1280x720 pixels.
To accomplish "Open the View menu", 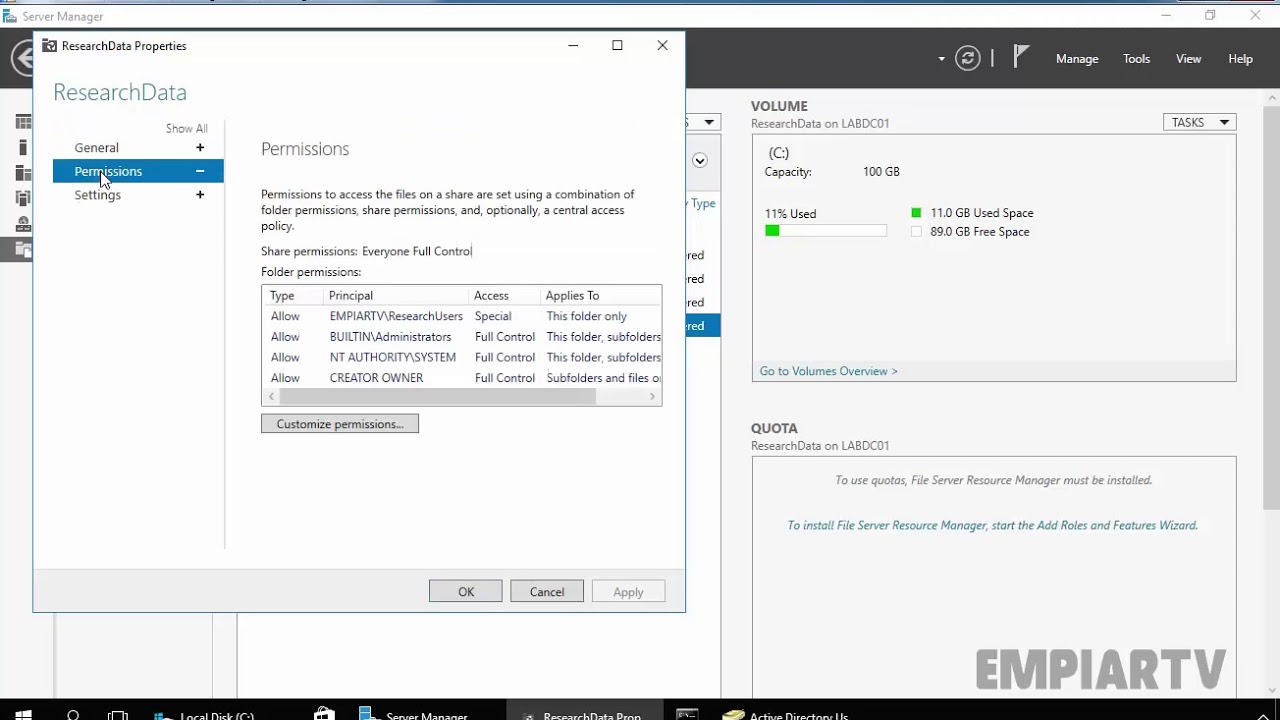I will [x=1188, y=59].
